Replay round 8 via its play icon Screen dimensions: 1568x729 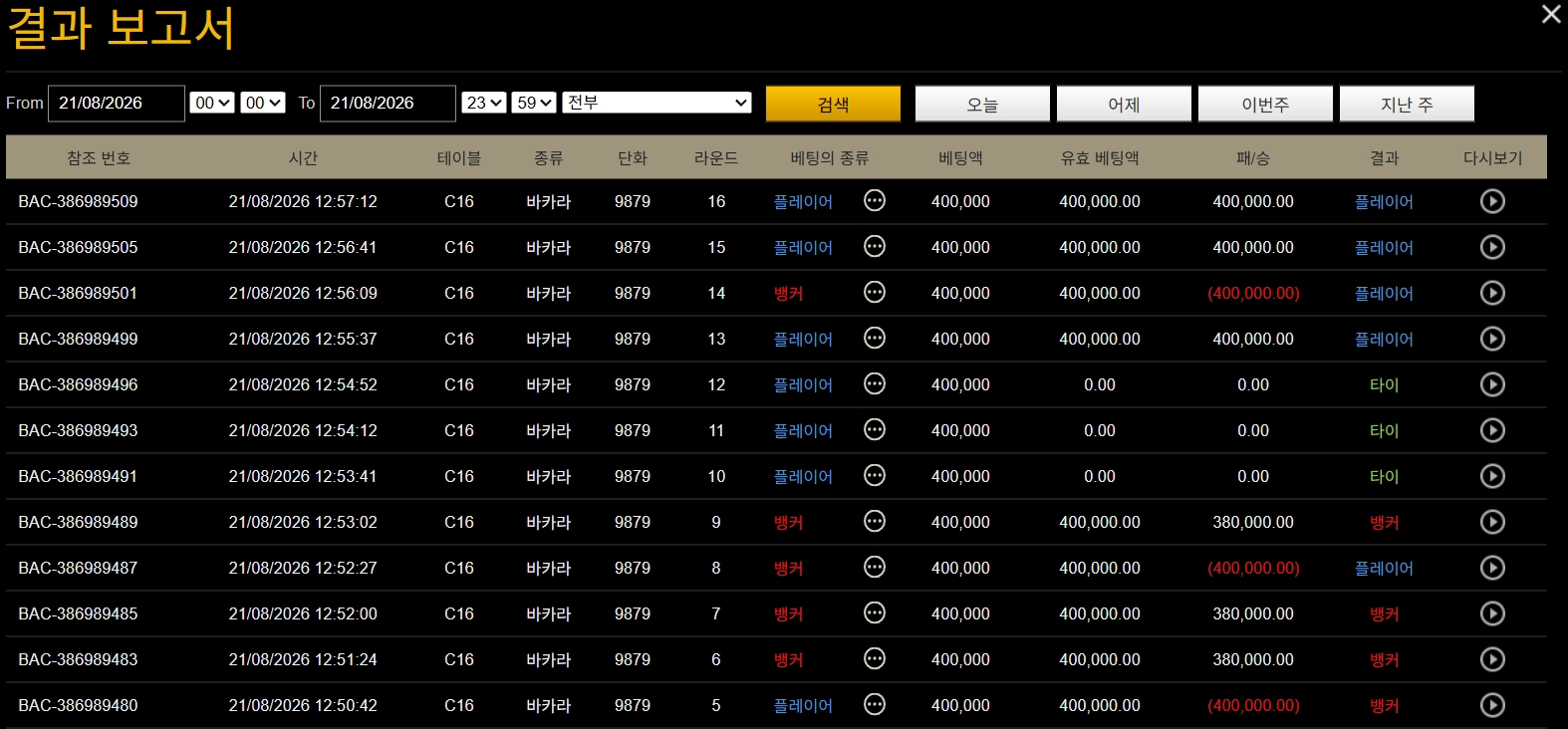(x=1492, y=568)
